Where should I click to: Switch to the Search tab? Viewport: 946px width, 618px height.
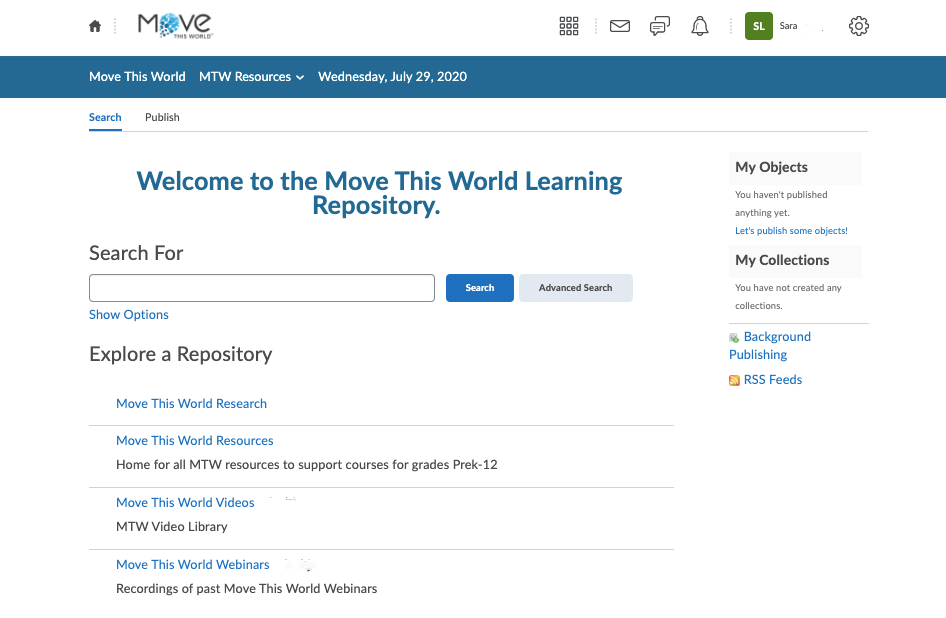[105, 117]
